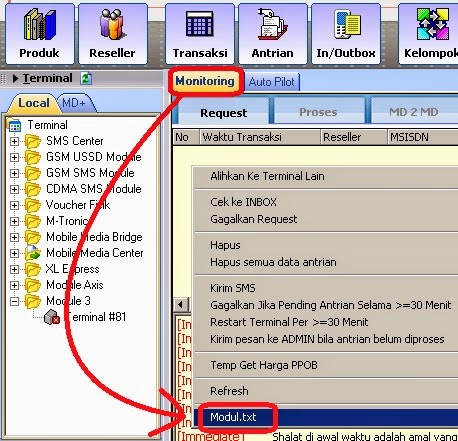Expand the Mobile Media Center node

click(x=14, y=253)
